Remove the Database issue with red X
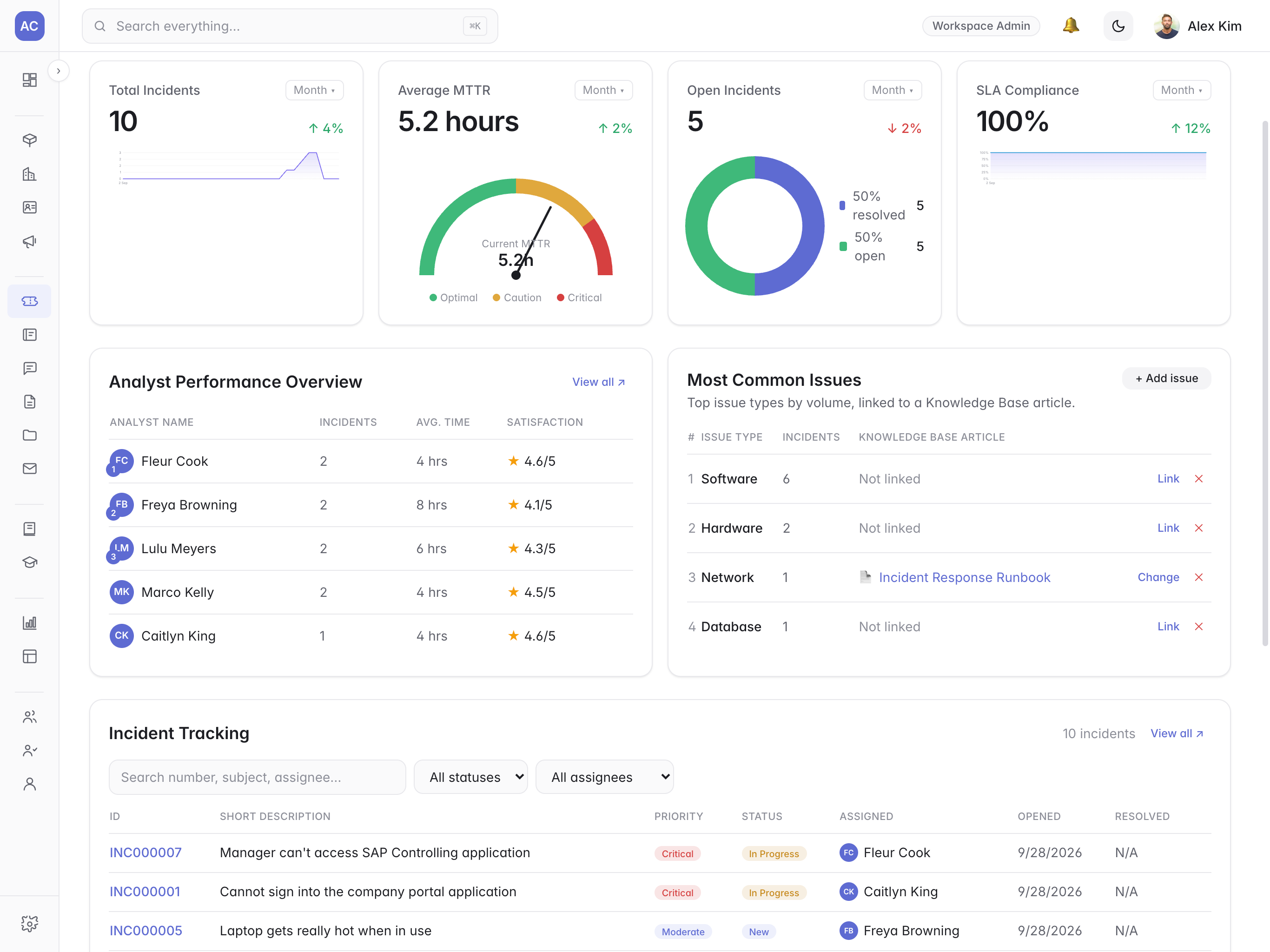This screenshot has height=952, width=1270. 1199,627
